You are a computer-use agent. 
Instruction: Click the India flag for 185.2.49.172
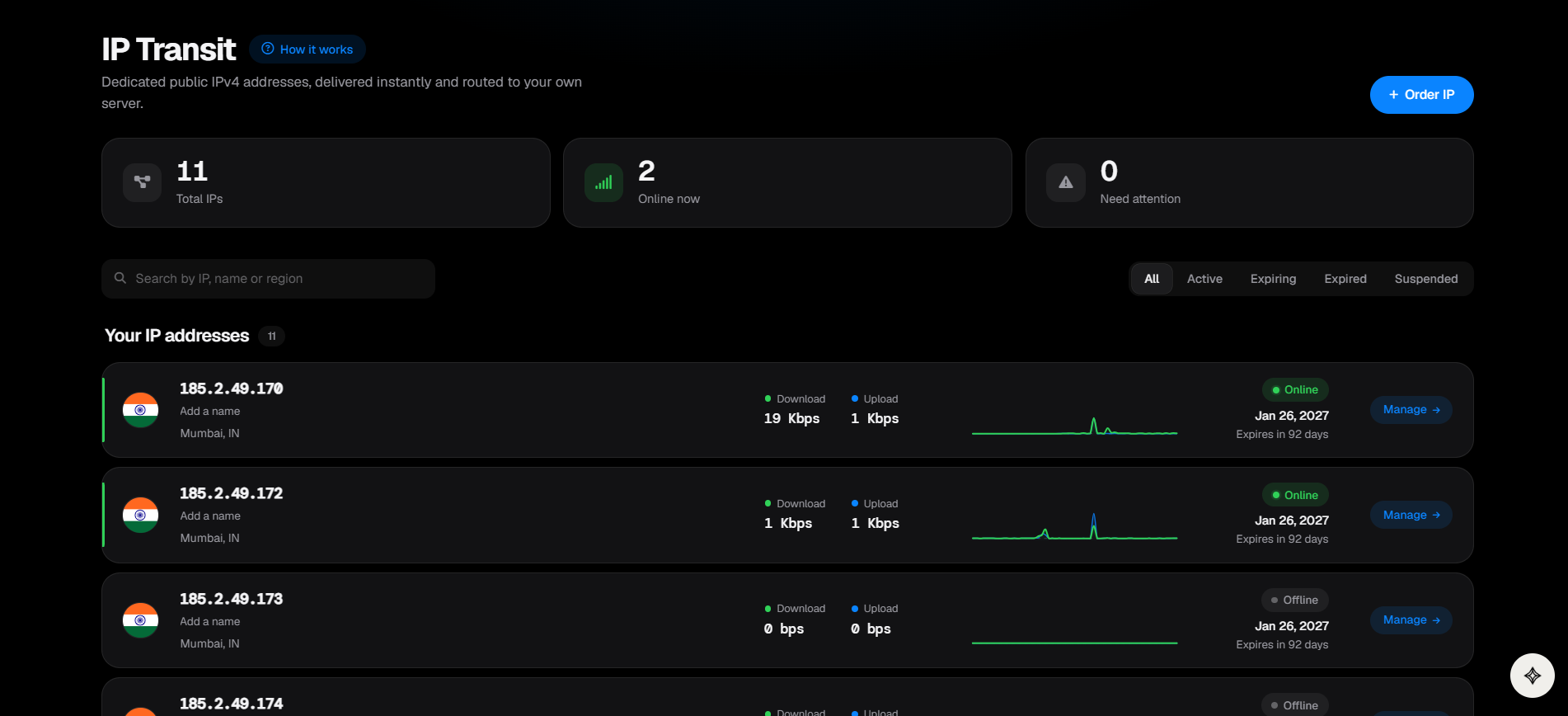tap(140, 515)
